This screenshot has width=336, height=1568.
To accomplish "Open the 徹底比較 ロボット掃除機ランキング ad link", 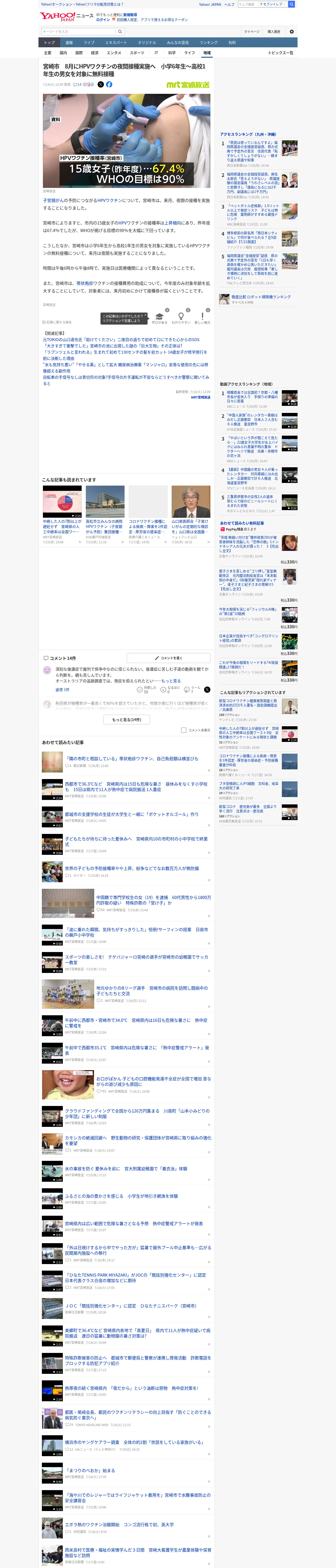I will point(261,297).
